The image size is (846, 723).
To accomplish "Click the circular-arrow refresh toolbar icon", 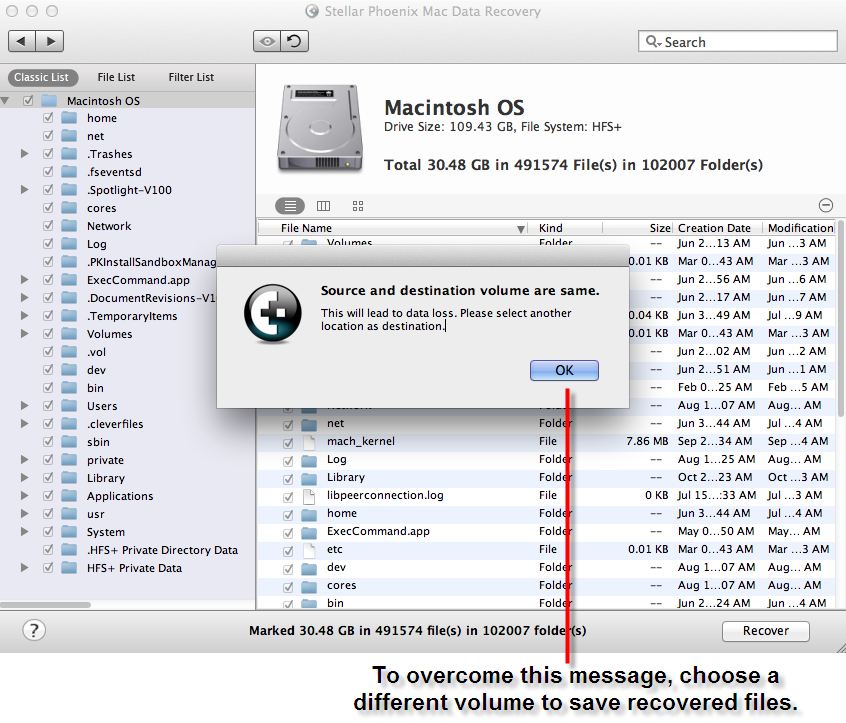I will point(294,41).
